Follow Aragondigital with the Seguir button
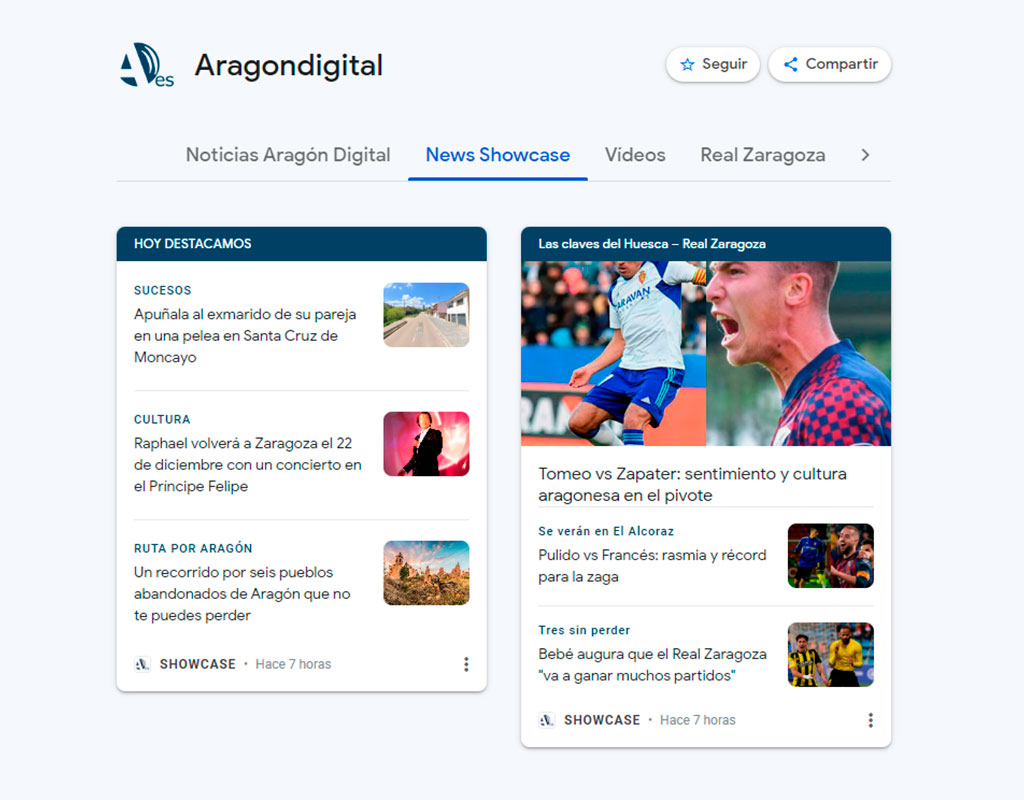The height and width of the screenshot is (800, 1024). [713, 65]
